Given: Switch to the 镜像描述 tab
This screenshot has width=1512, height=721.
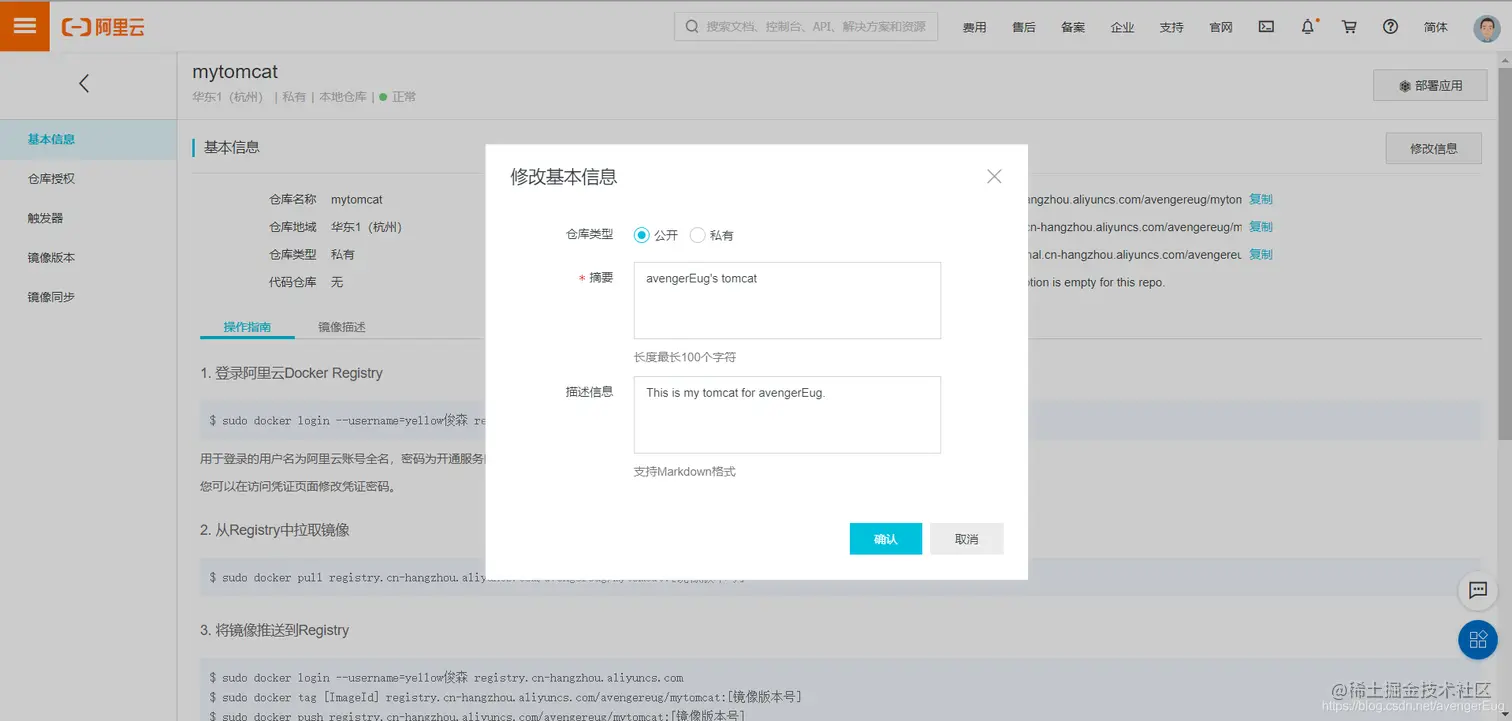Looking at the screenshot, I should pyautogui.click(x=341, y=327).
